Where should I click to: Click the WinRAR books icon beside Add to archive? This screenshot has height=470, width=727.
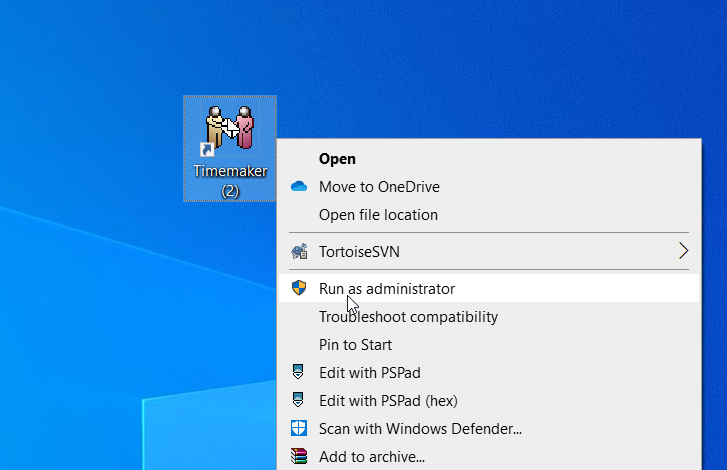tap(299, 456)
